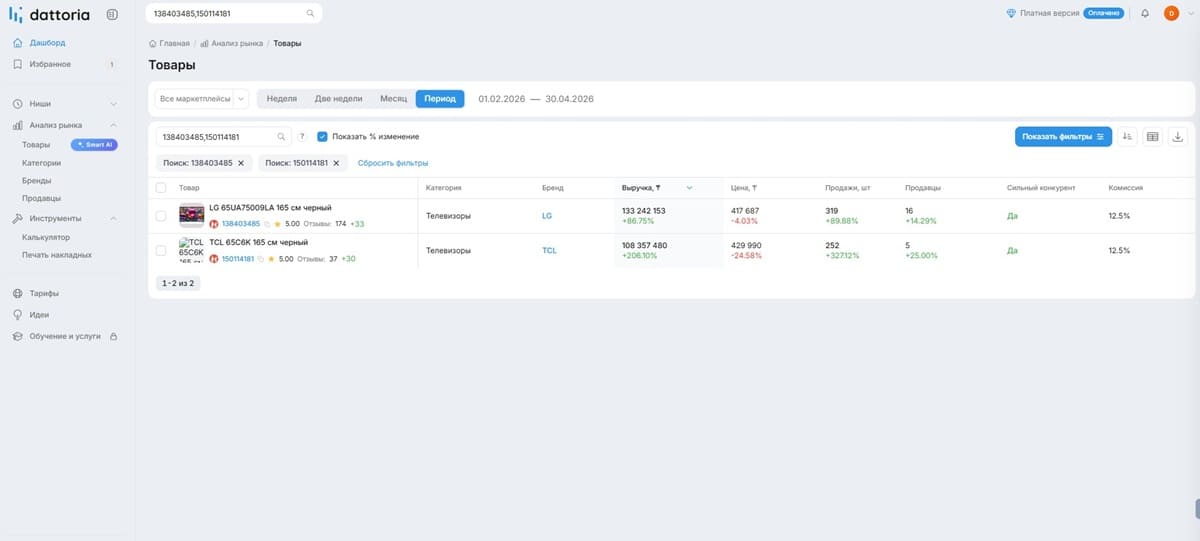Open Дашборд in the sidebar
This screenshot has height=541, width=1200.
[x=48, y=43]
